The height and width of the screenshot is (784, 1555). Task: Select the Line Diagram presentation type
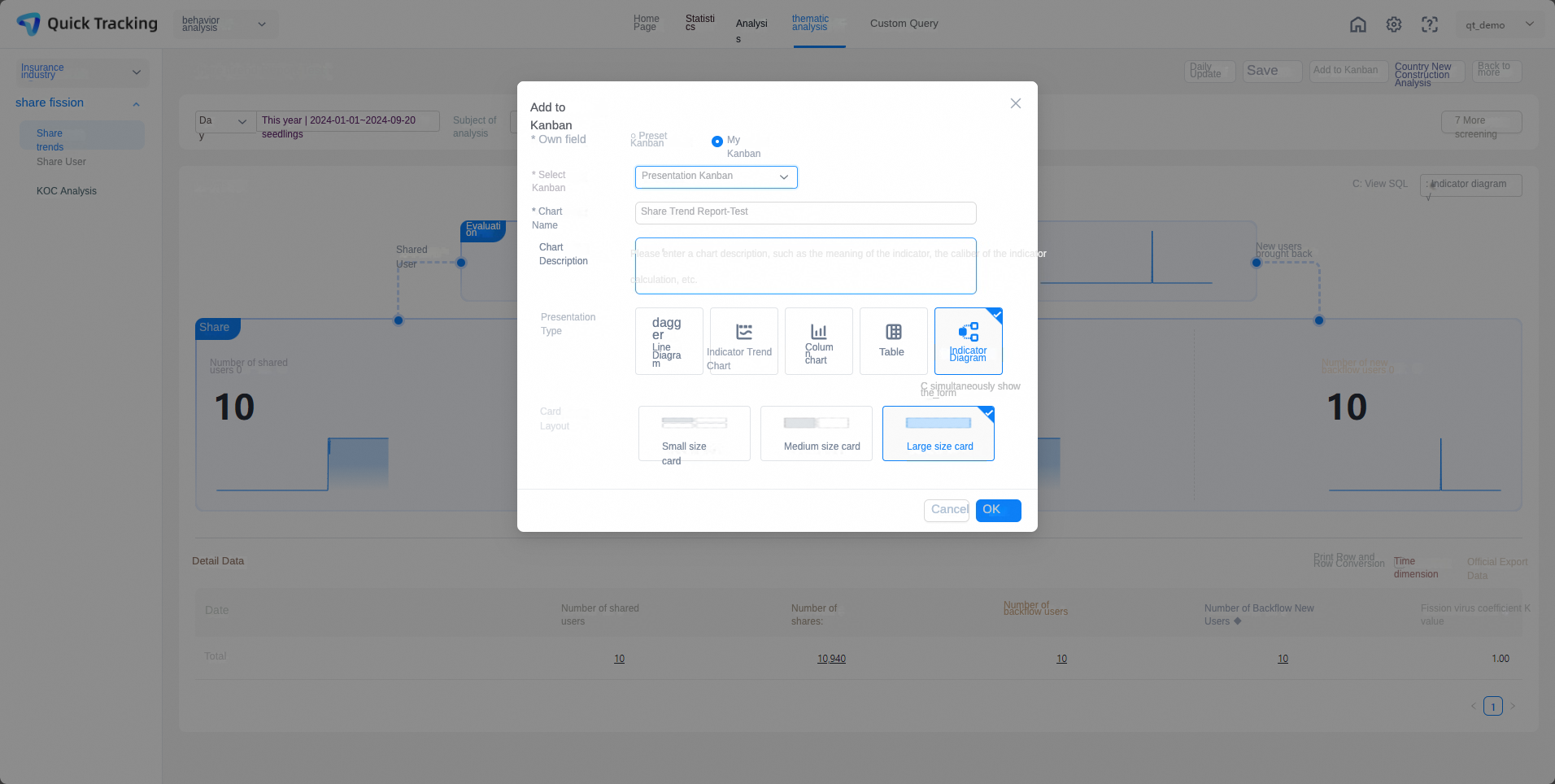click(669, 341)
